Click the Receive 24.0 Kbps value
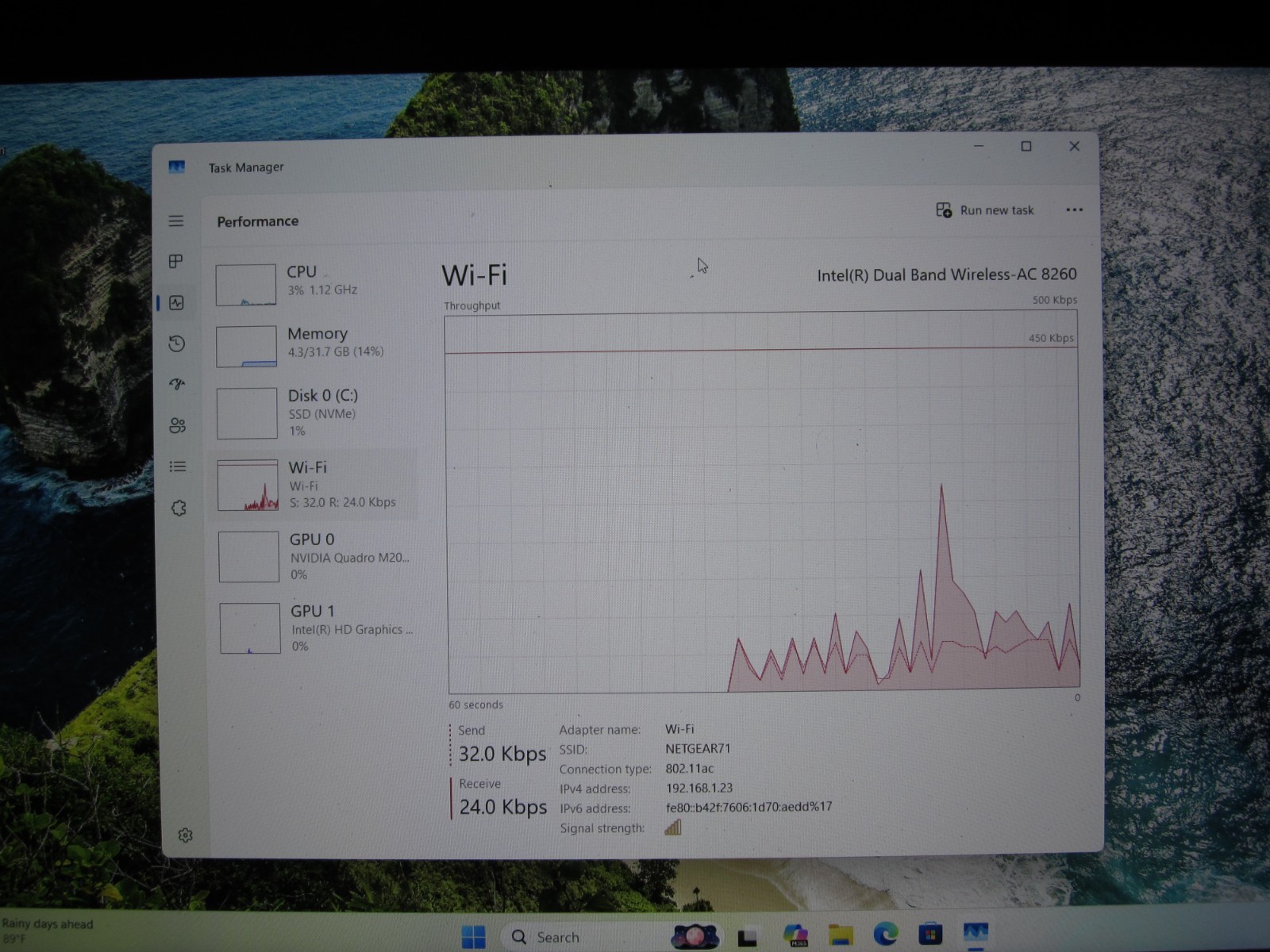 pos(503,807)
